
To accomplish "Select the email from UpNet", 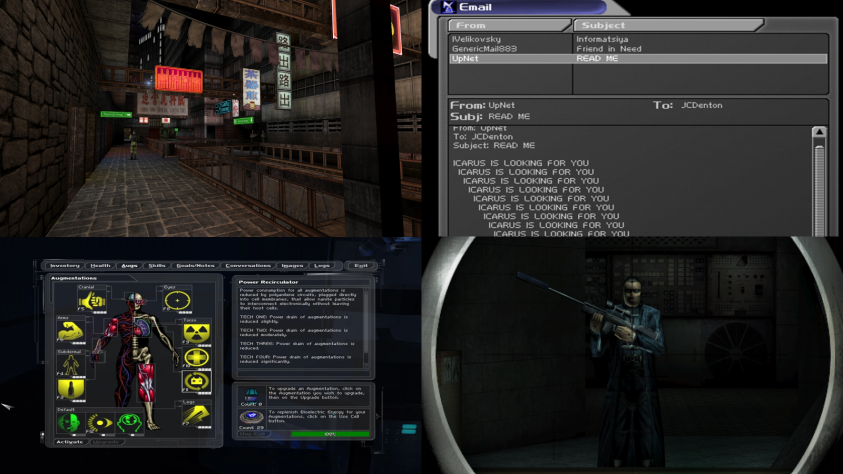I will 465,59.
